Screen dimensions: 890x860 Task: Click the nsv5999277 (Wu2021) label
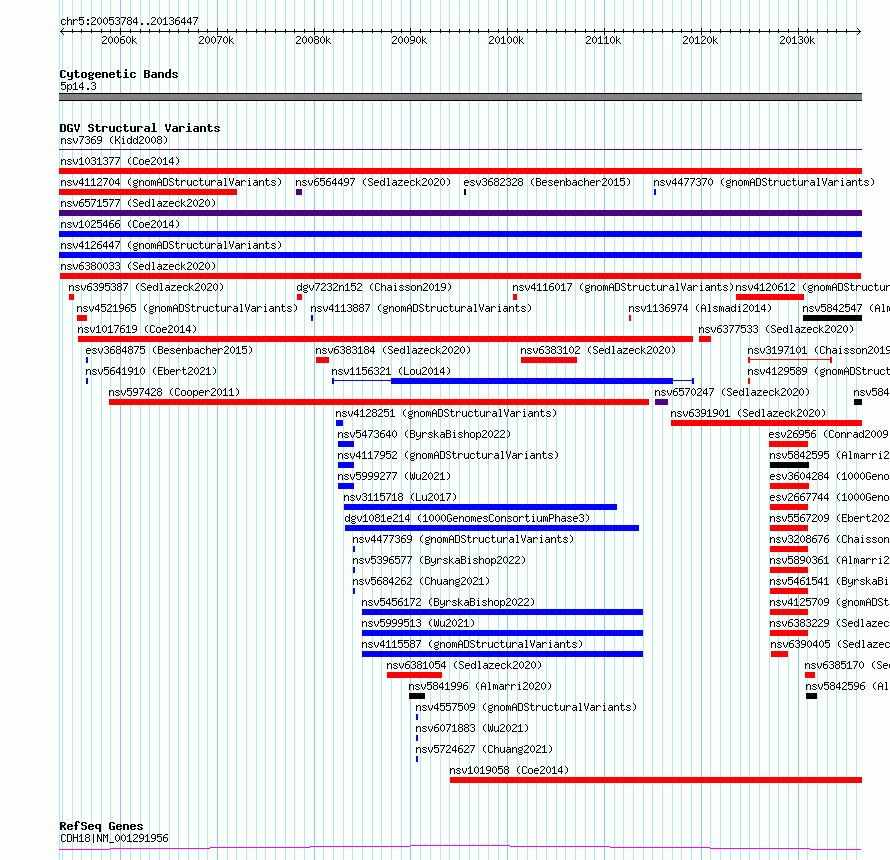point(394,476)
